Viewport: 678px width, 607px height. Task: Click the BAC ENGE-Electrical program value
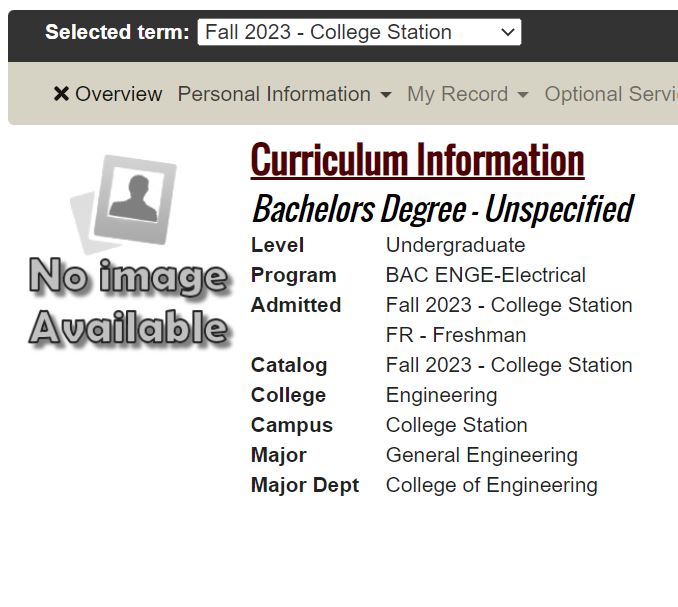(x=485, y=275)
